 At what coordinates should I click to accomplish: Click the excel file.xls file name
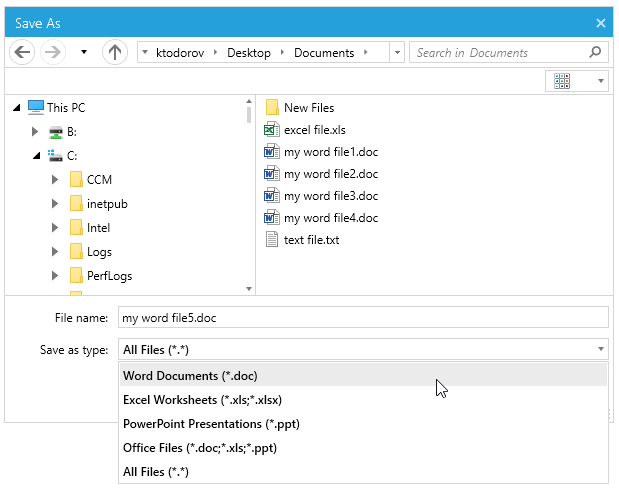315,130
